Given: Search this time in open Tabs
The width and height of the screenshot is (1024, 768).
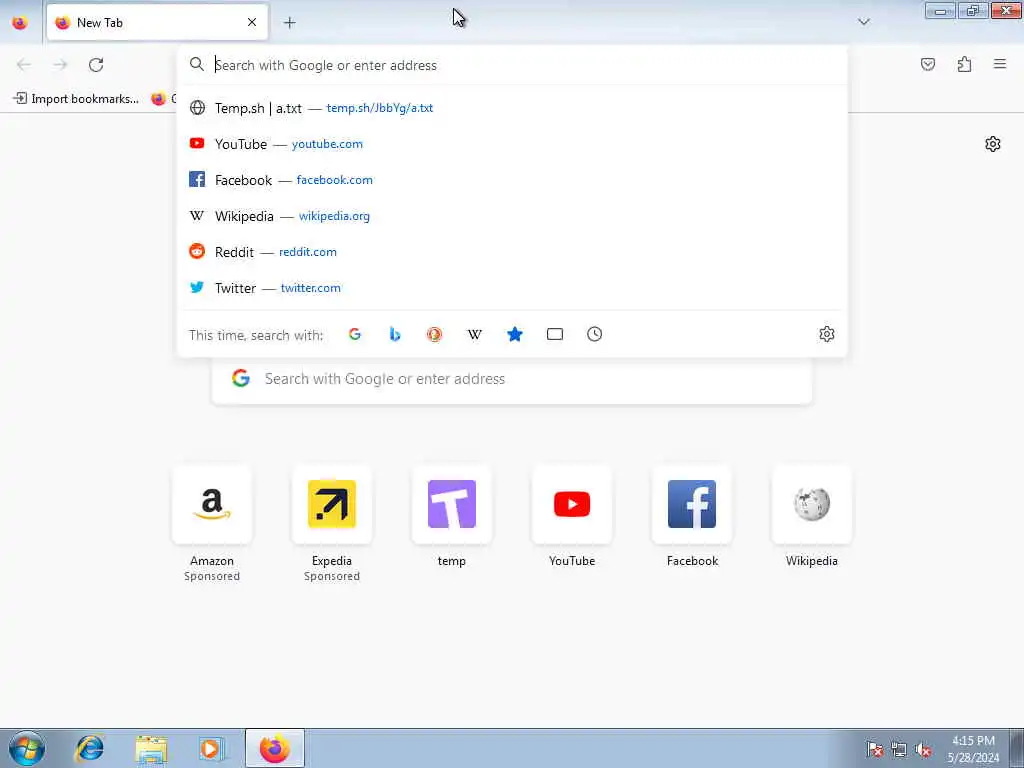Looking at the screenshot, I should click(x=554, y=334).
